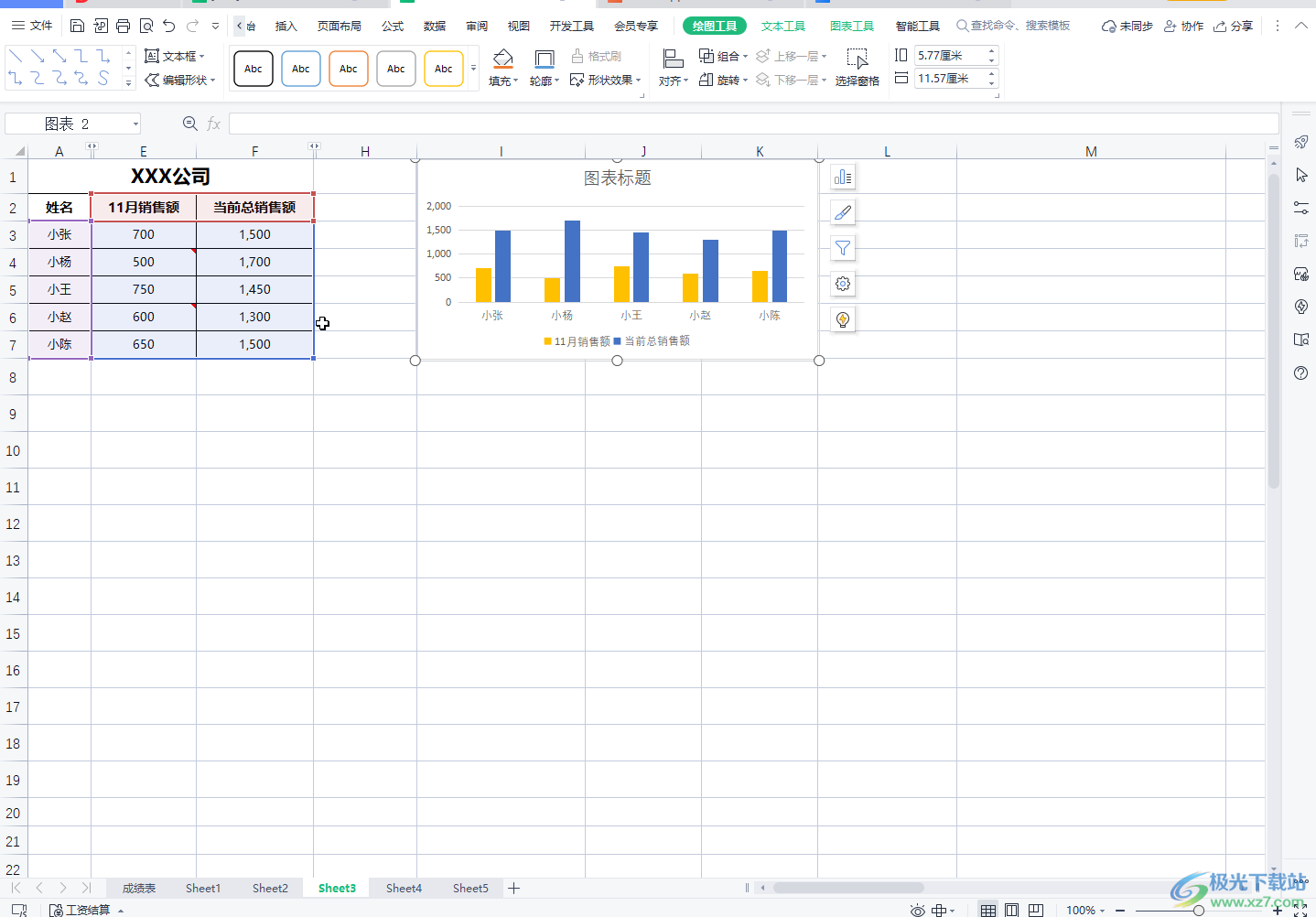This screenshot has height=917, width=1316.
Task: Add a new sheet with plus button
Action: click(514, 888)
